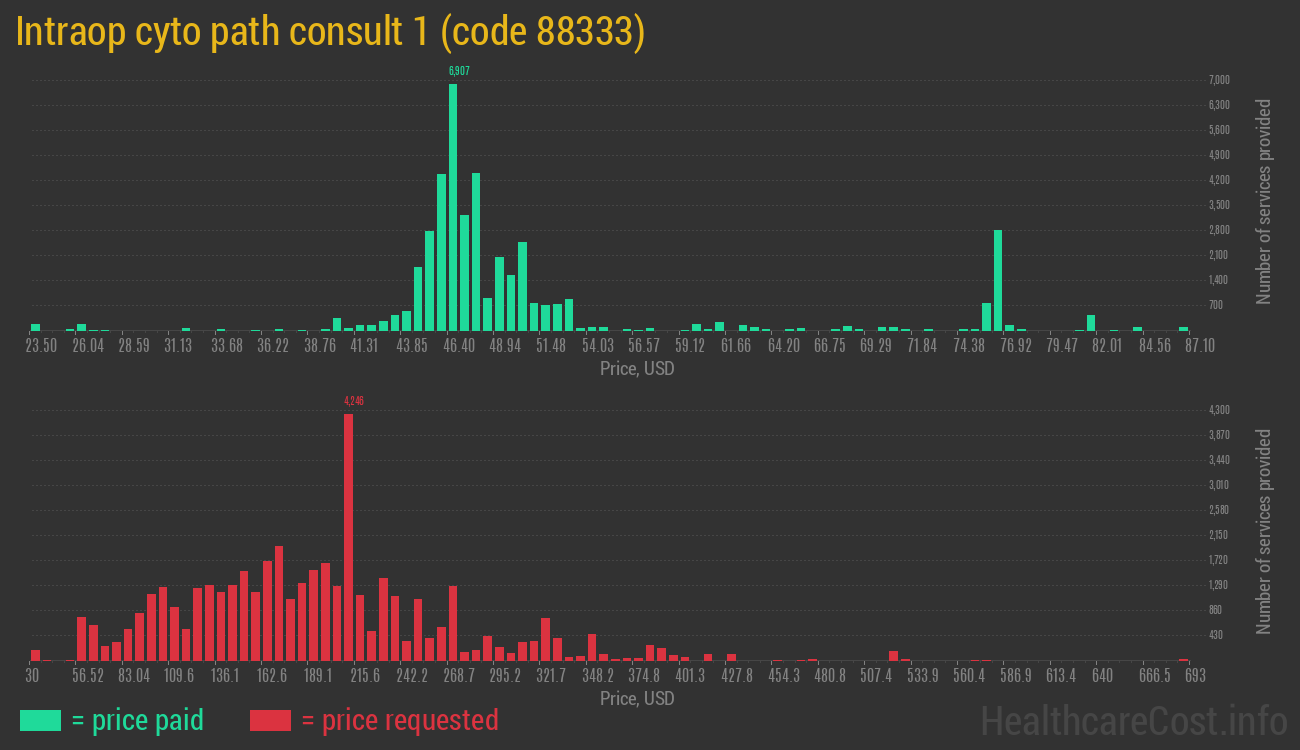Viewport: 1300px width, 750px height.
Task: Click the 'Price, USD' label under green chart
Action: click(637, 369)
